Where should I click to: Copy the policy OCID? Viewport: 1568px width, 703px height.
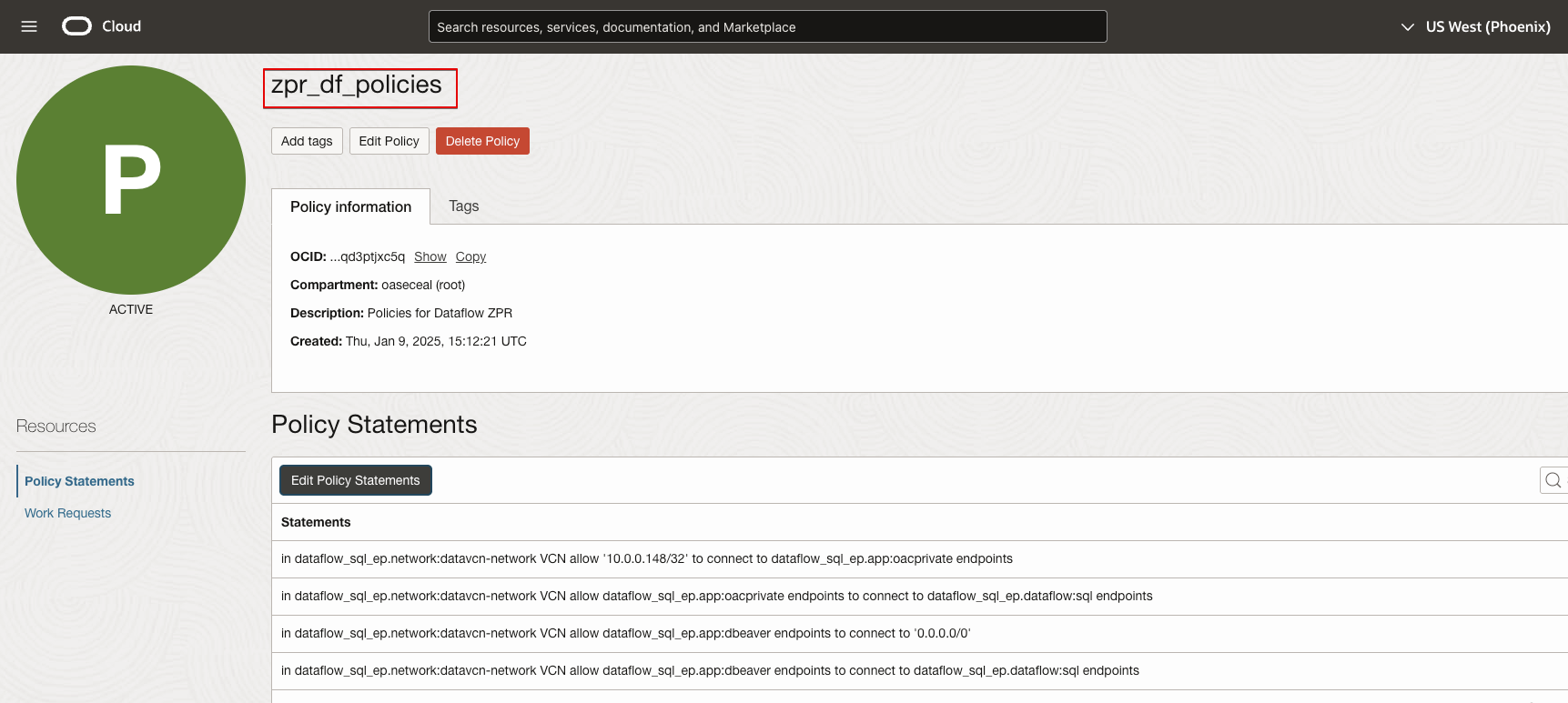(470, 257)
